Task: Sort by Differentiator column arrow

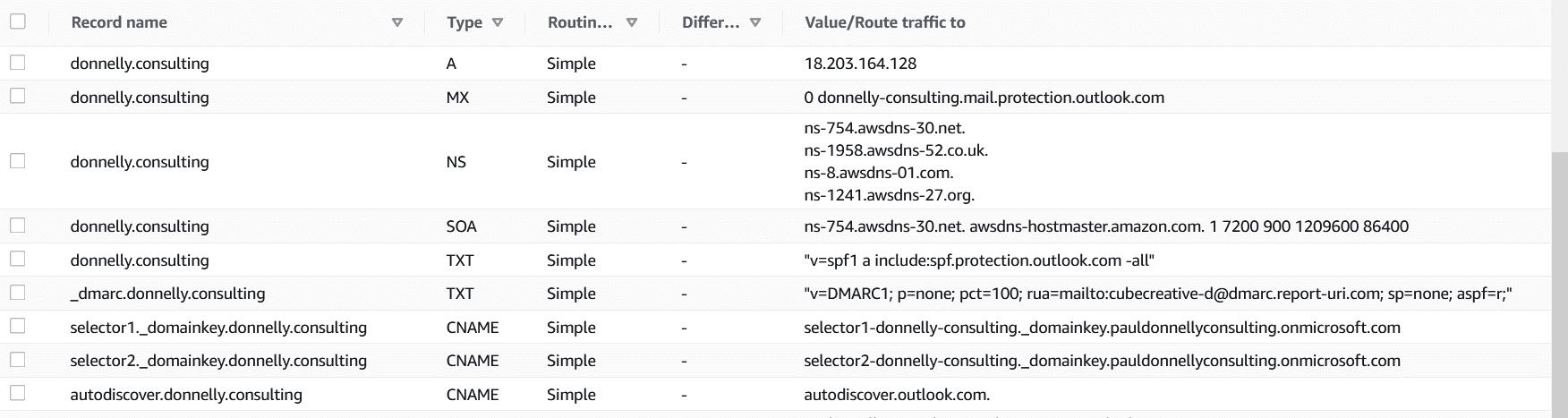Action: pyautogui.click(x=755, y=23)
